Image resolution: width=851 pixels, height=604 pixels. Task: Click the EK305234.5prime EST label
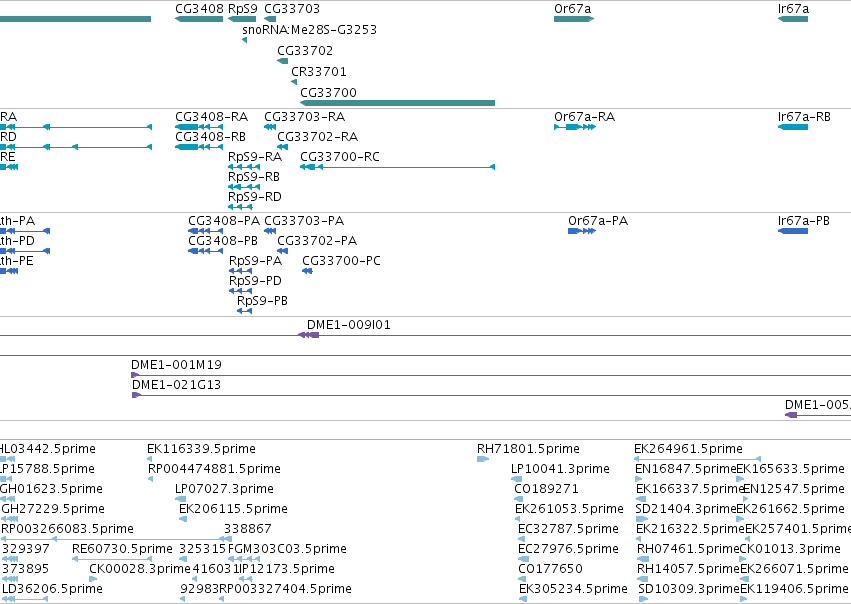click(x=573, y=589)
